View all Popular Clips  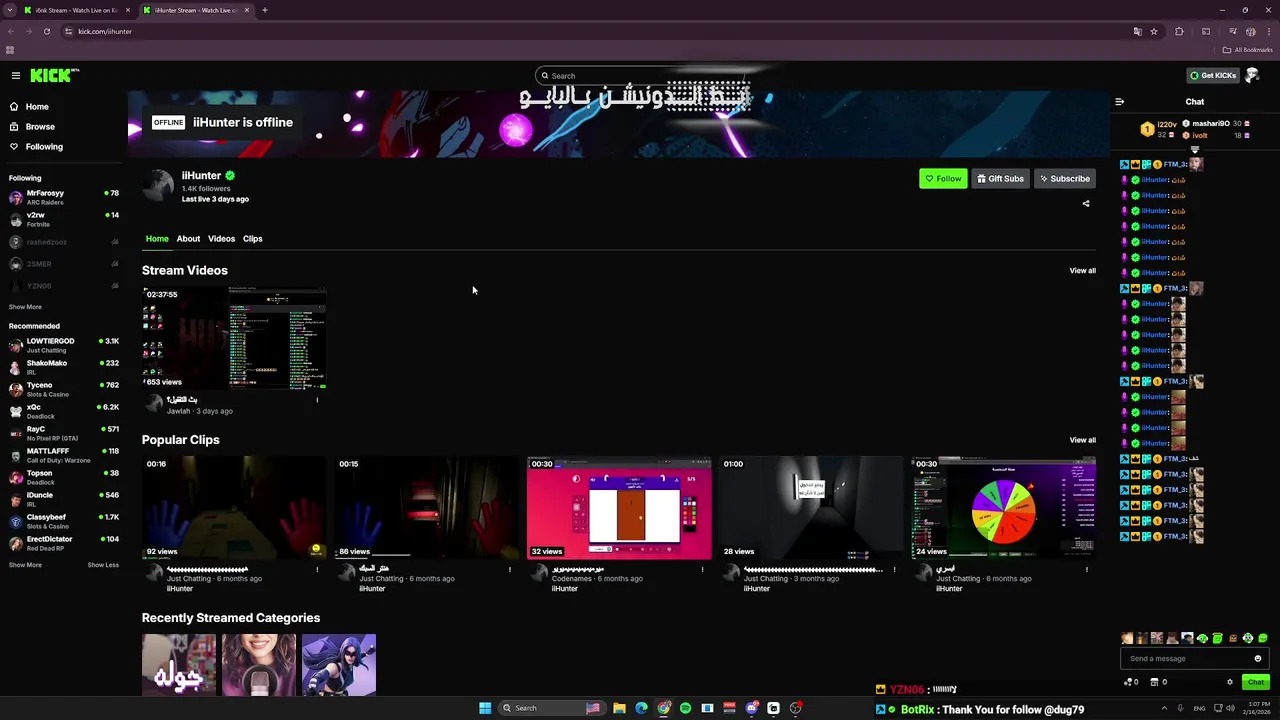tap(1082, 440)
